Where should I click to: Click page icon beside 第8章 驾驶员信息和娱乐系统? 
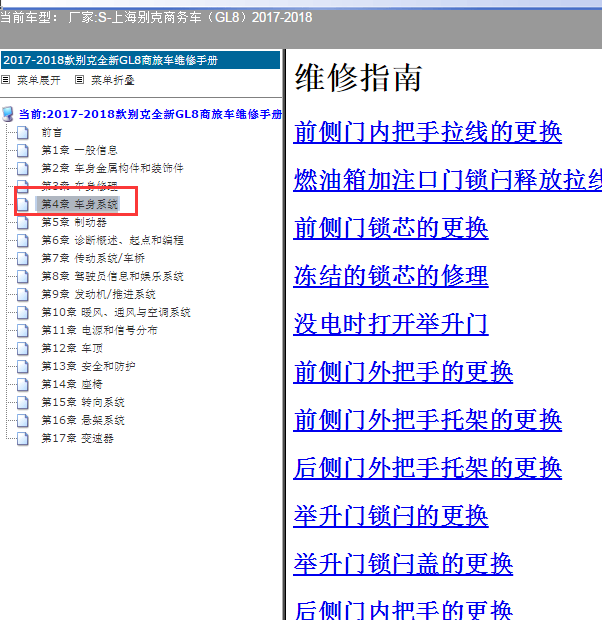tap(23, 276)
